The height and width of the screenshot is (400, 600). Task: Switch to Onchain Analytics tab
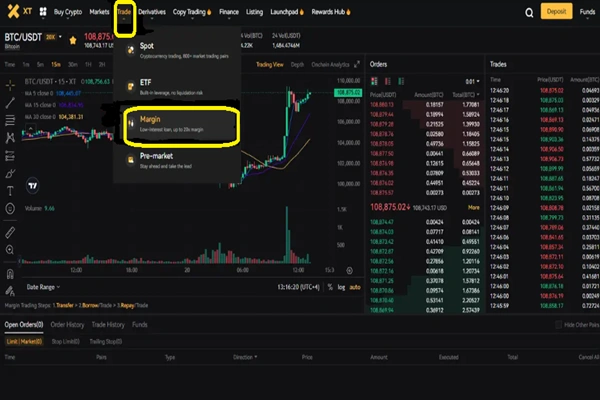tap(330, 64)
